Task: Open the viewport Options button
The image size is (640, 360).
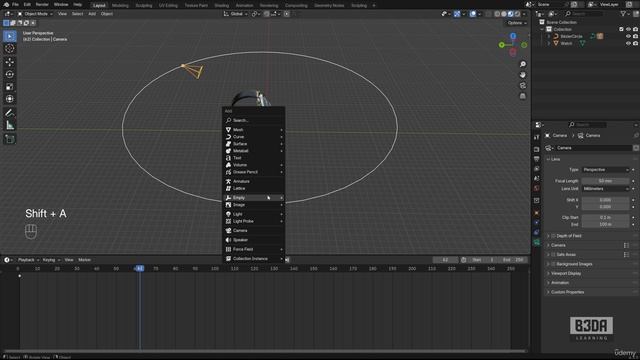Action: (x=517, y=23)
